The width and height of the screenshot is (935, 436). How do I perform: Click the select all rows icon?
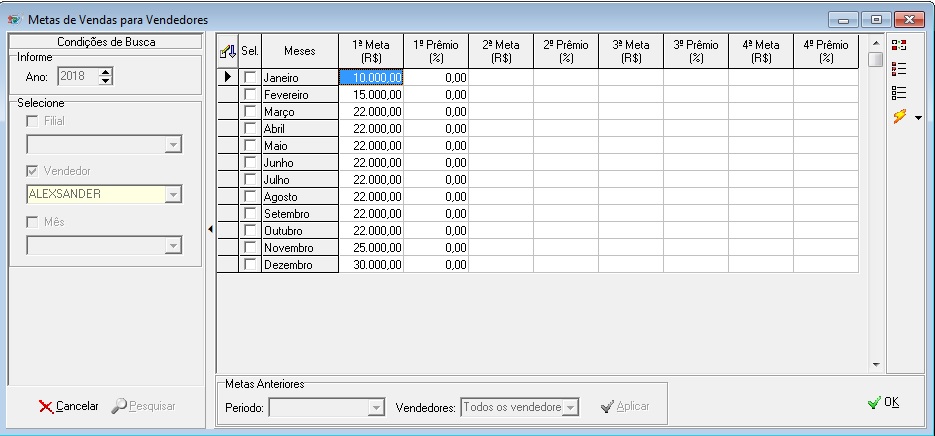899,69
